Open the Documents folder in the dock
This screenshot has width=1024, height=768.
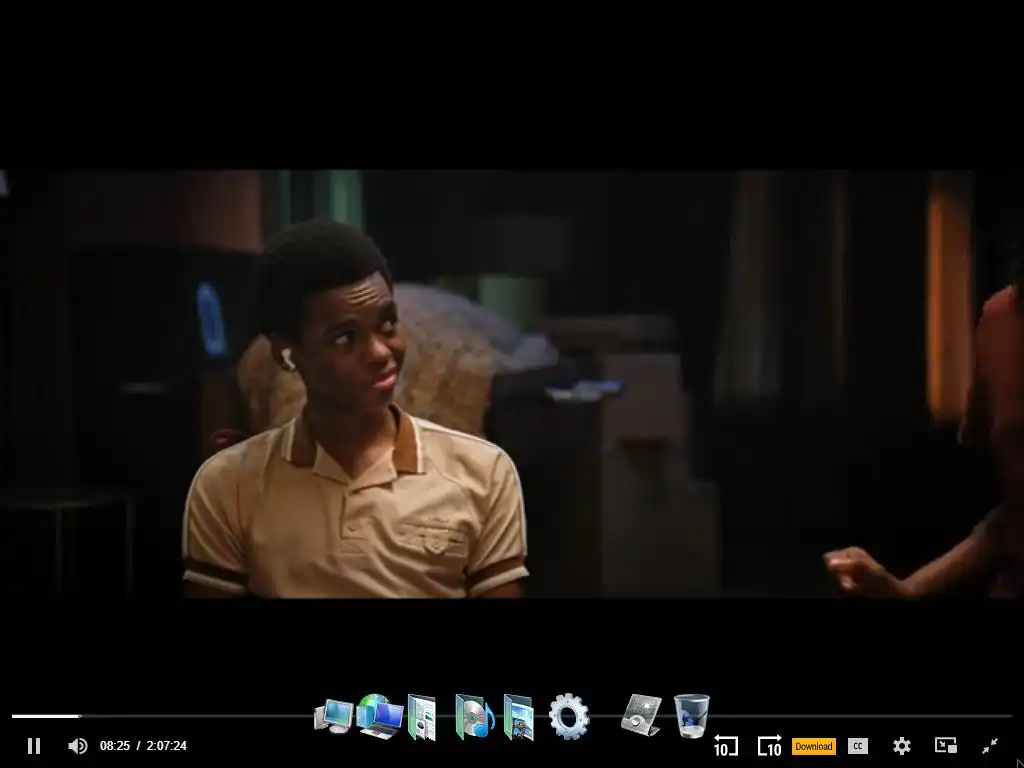coord(422,717)
